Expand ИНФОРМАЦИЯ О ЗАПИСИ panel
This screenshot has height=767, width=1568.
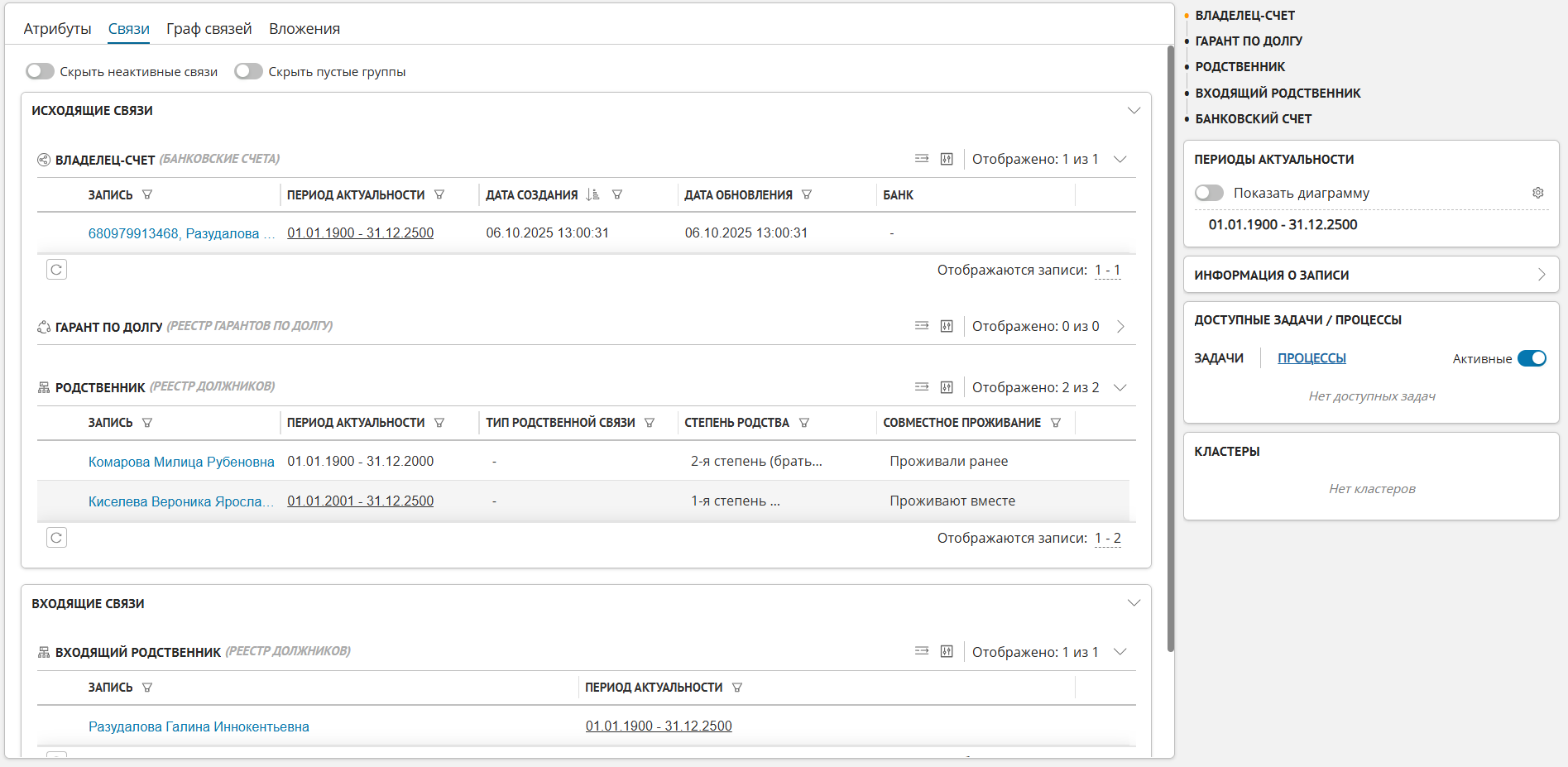[x=1541, y=275]
